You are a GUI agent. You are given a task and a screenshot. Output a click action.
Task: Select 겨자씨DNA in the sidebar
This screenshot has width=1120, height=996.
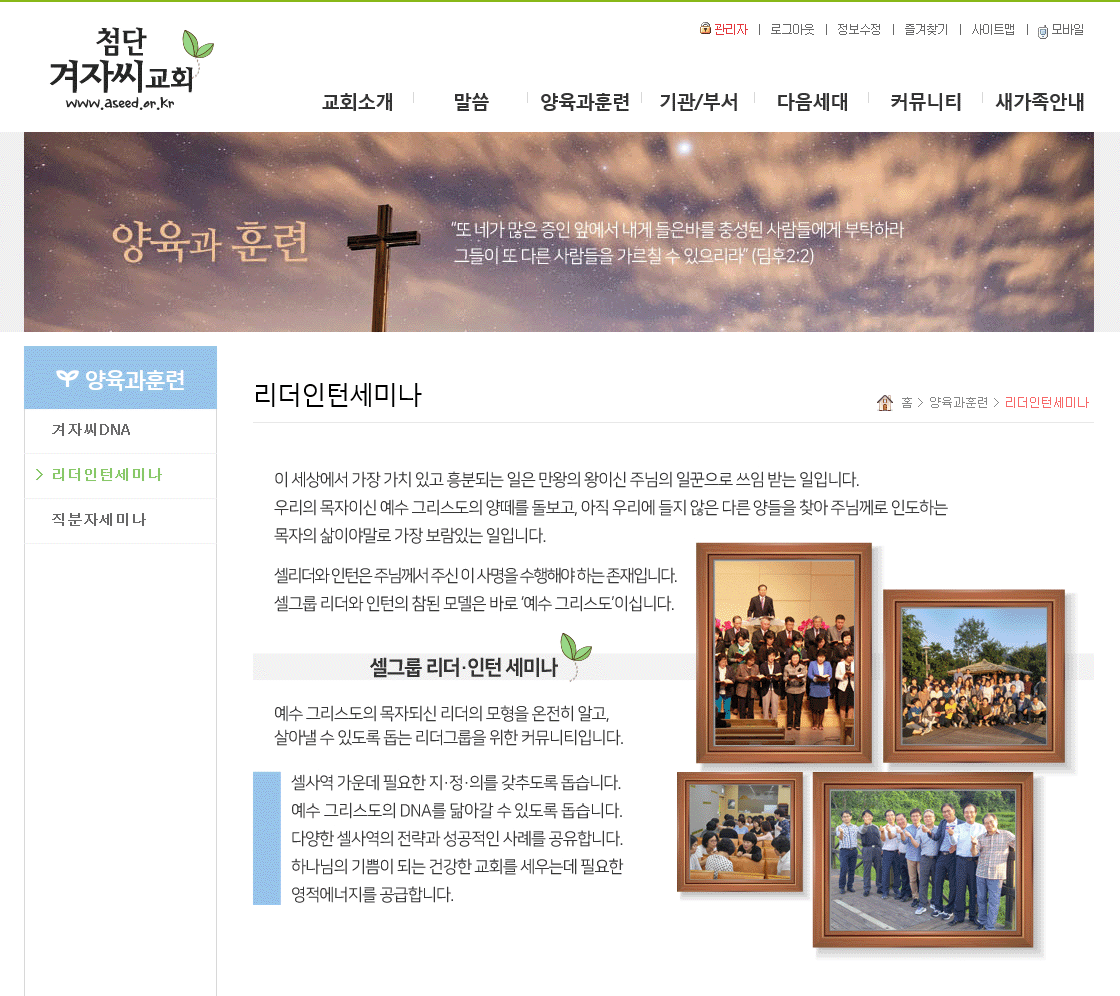point(91,430)
